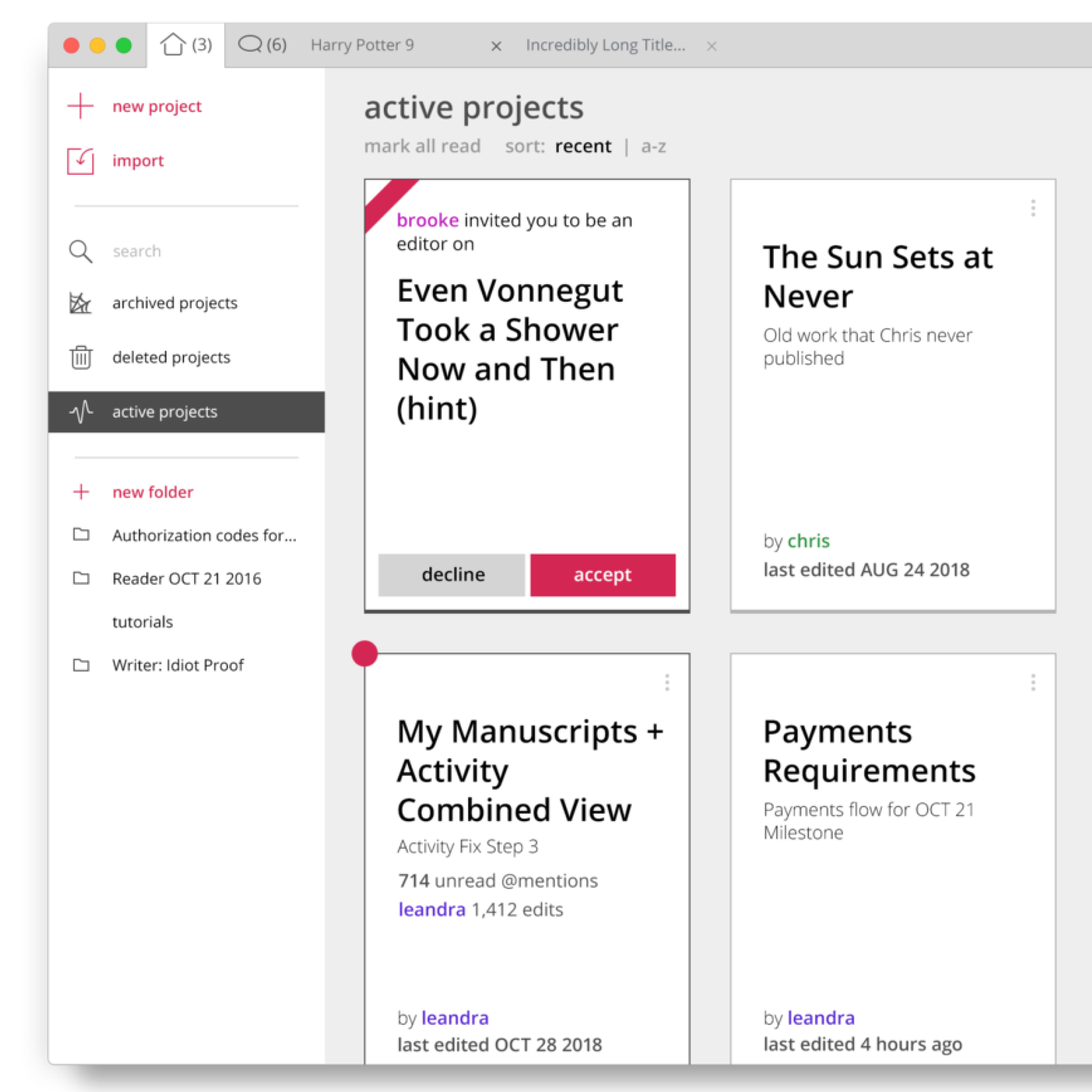1092x1092 pixels.
Task: Open options menu on My Manuscripts card
Action: (x=667, y=682)
